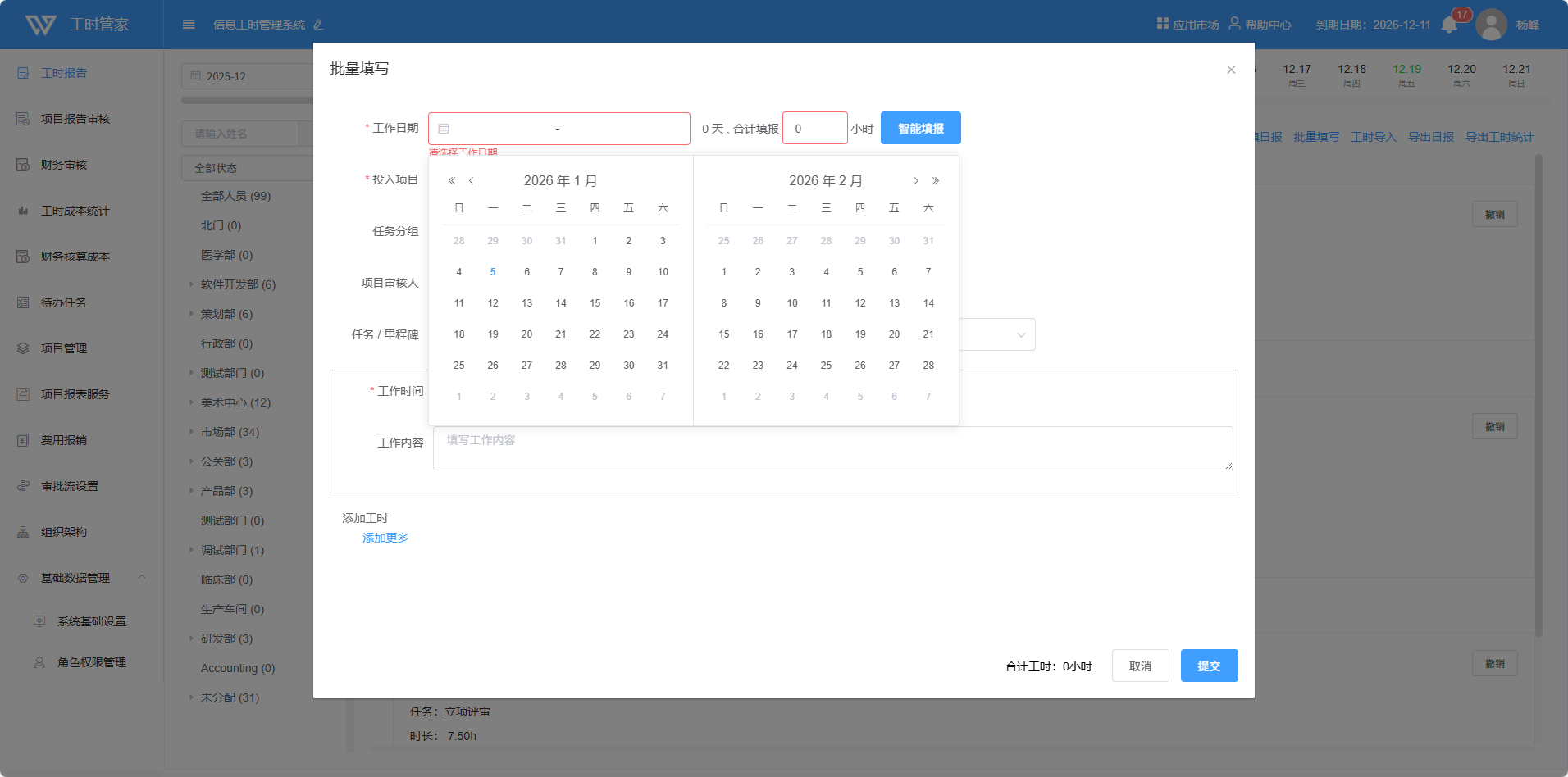Image resolution: width=1568 pixels, height=777 pixels.
Task: Go to previous year in calendar
Action: 452,181
